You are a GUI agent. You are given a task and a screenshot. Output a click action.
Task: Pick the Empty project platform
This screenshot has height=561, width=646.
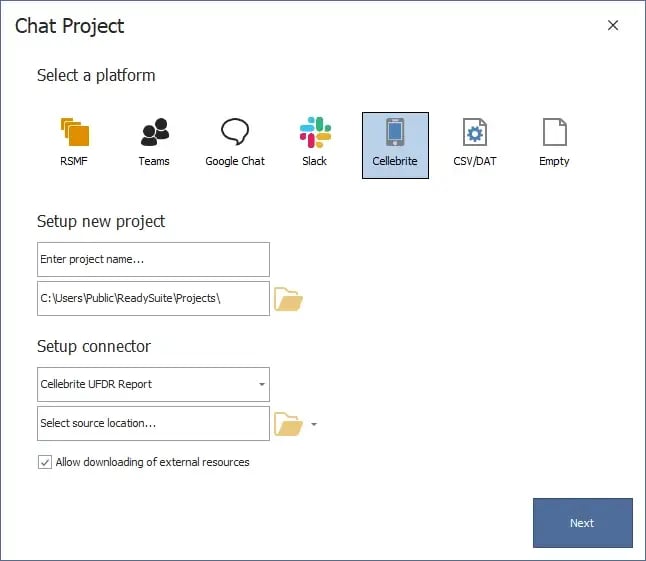(x=555, y=143)
